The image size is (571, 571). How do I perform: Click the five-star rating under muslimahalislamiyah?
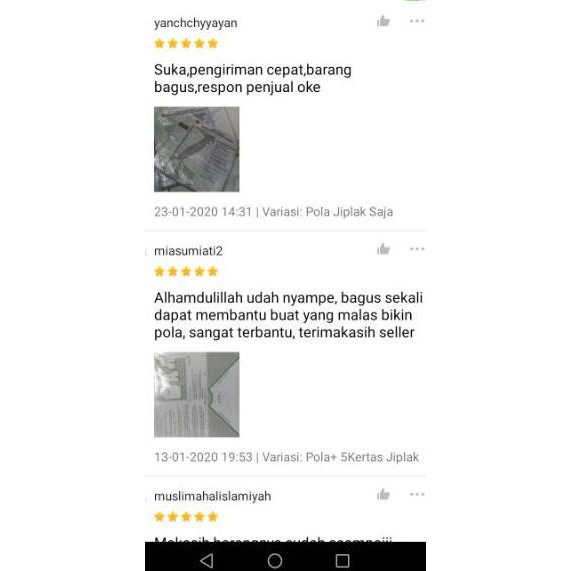pyautogui.click(x=186, y=517)
